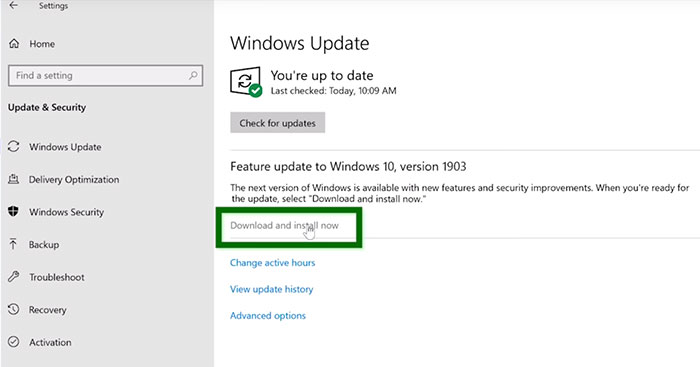Click the Windows Update page heading
700x367 pixels.
tap(300, 43)
